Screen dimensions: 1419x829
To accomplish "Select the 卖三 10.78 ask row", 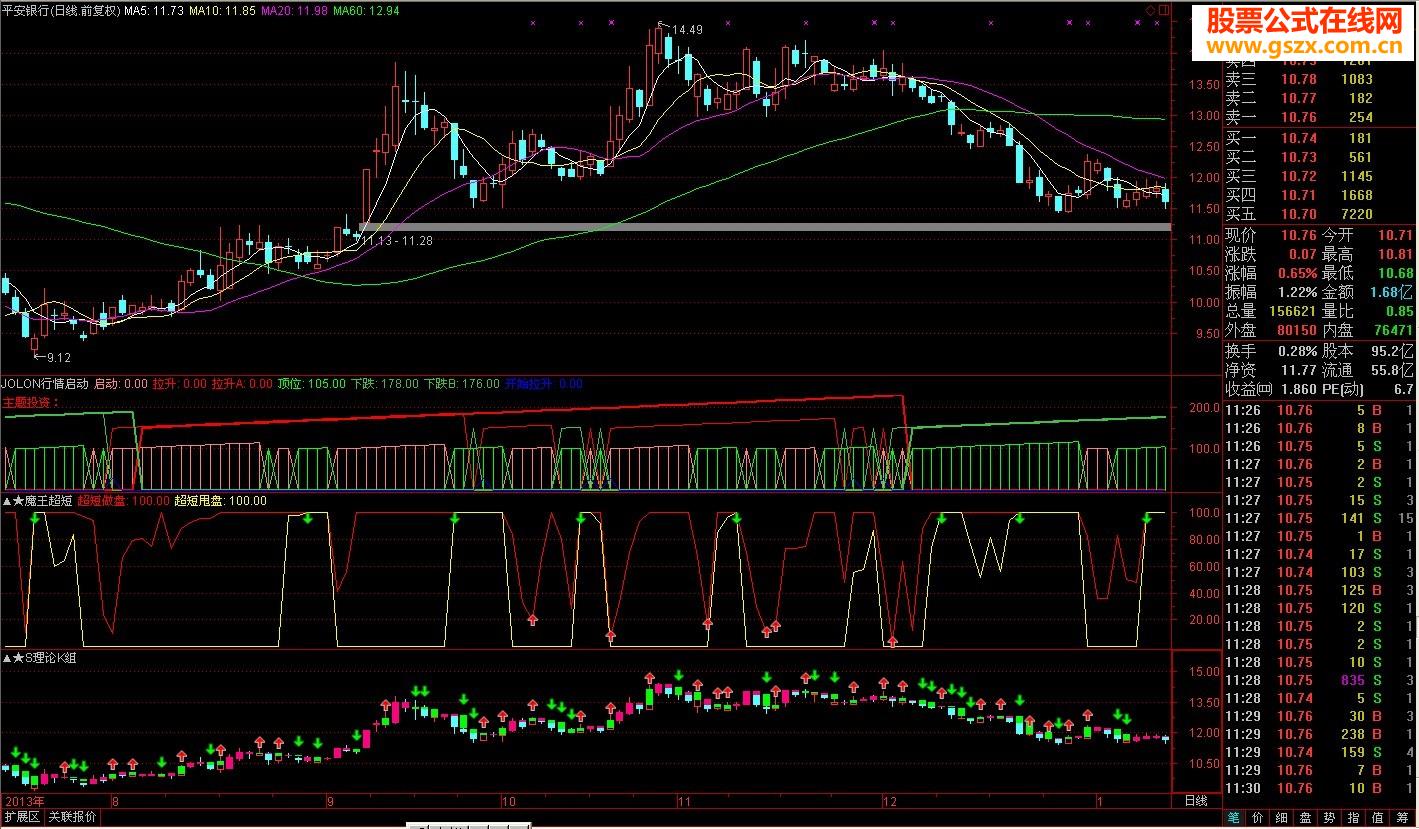I will pos(1320,79).
